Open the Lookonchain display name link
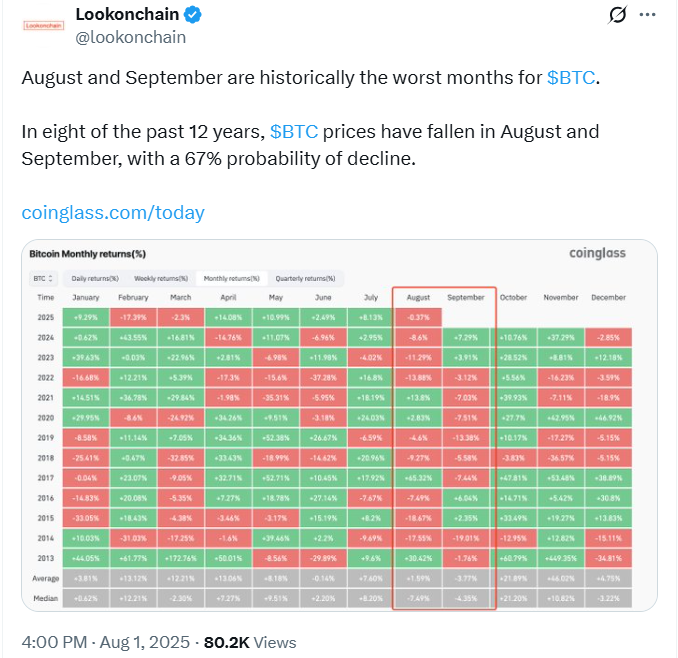 pos(128,15)
